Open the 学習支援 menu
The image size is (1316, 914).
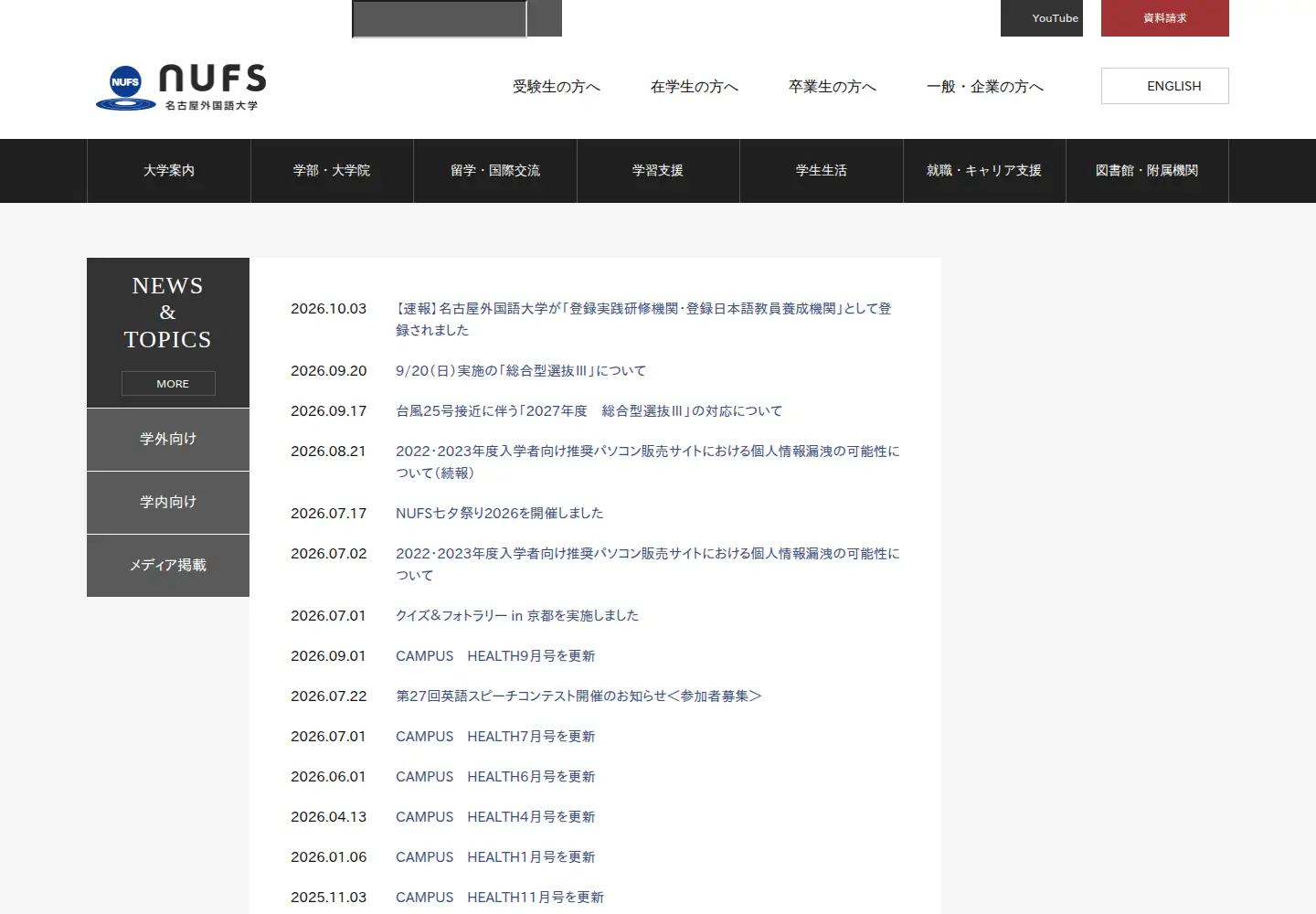pyautogui.click(x=658, y=171)
